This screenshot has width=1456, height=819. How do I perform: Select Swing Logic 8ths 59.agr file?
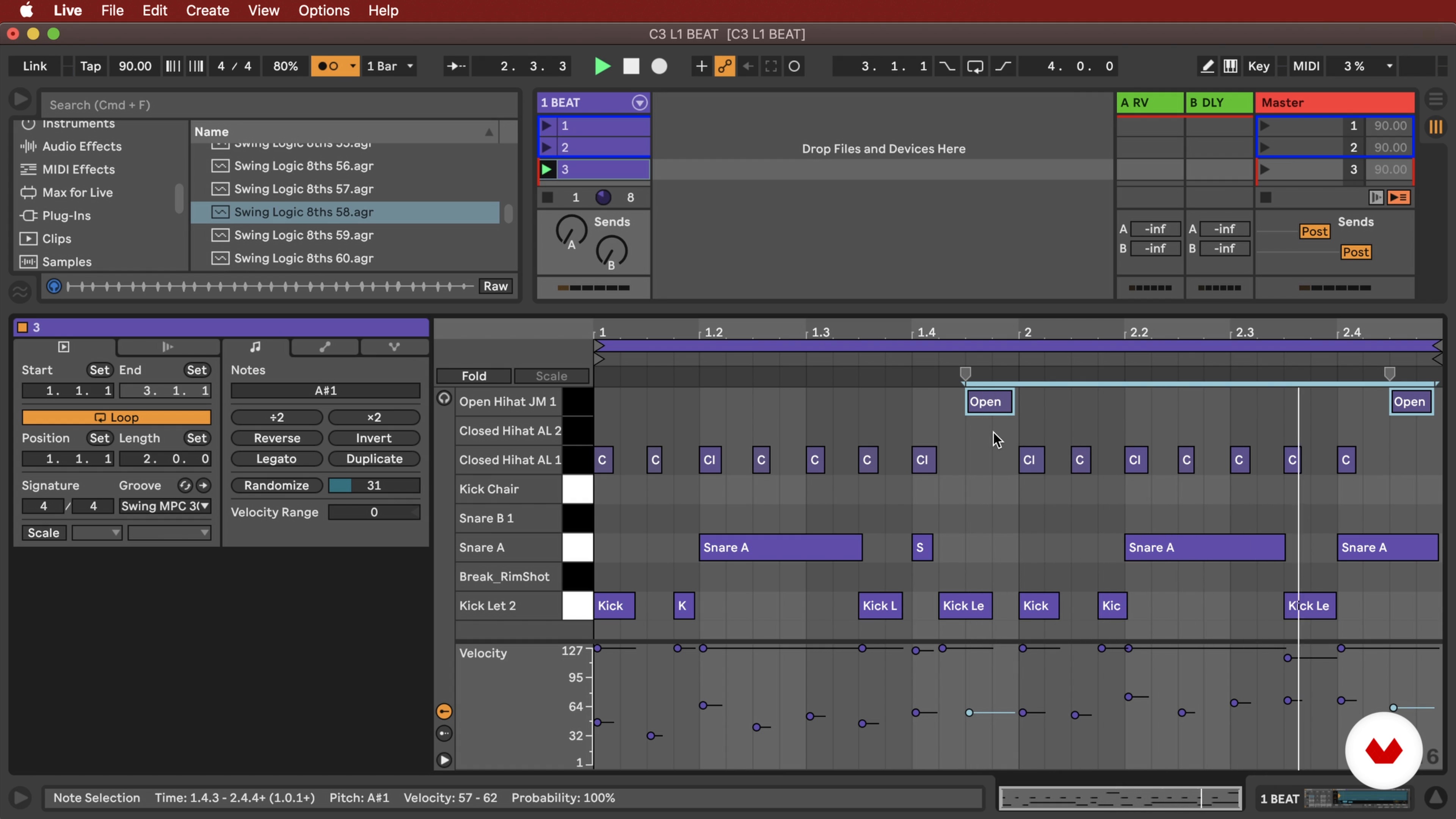(303, 235)
